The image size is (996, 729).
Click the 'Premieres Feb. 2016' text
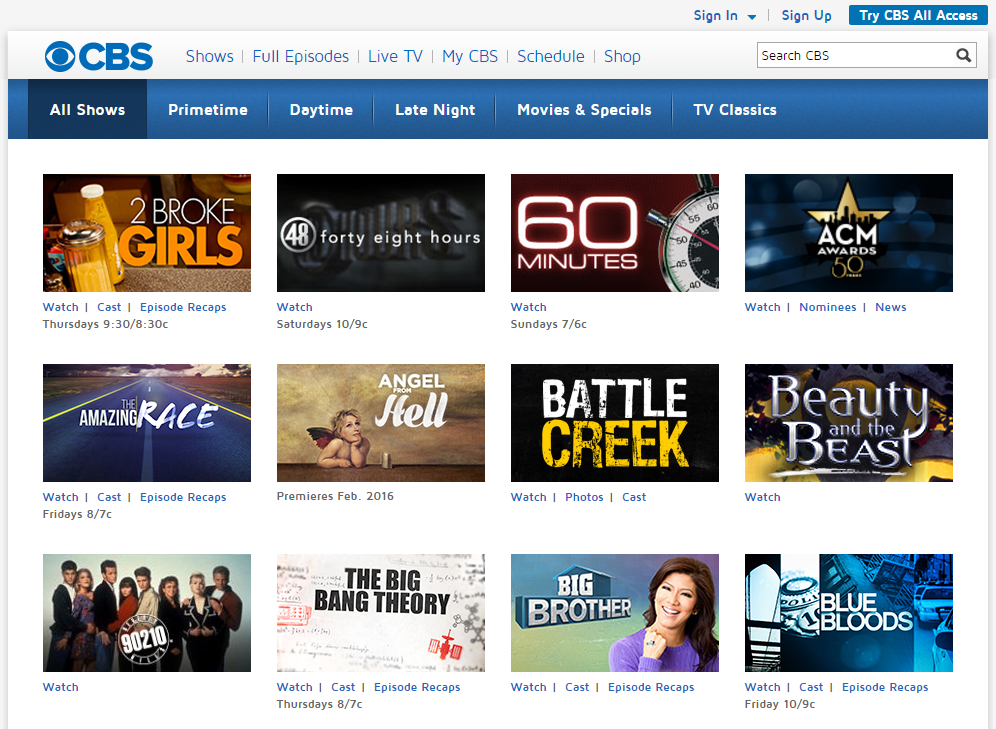coord(335,496)
